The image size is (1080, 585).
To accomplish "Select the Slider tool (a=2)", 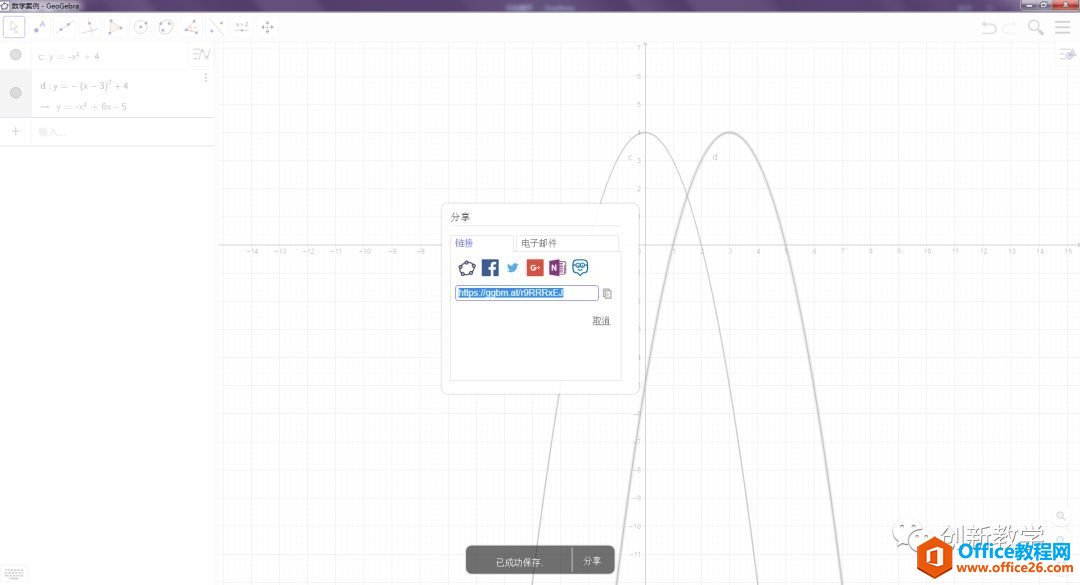I will (241, 27).
